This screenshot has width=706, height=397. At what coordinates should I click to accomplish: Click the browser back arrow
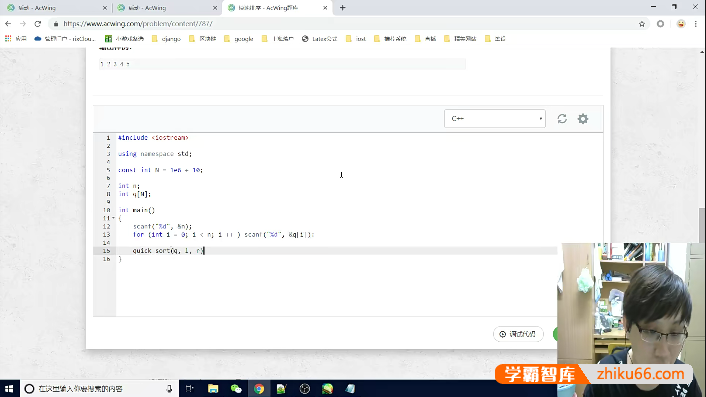coord(8,24)
